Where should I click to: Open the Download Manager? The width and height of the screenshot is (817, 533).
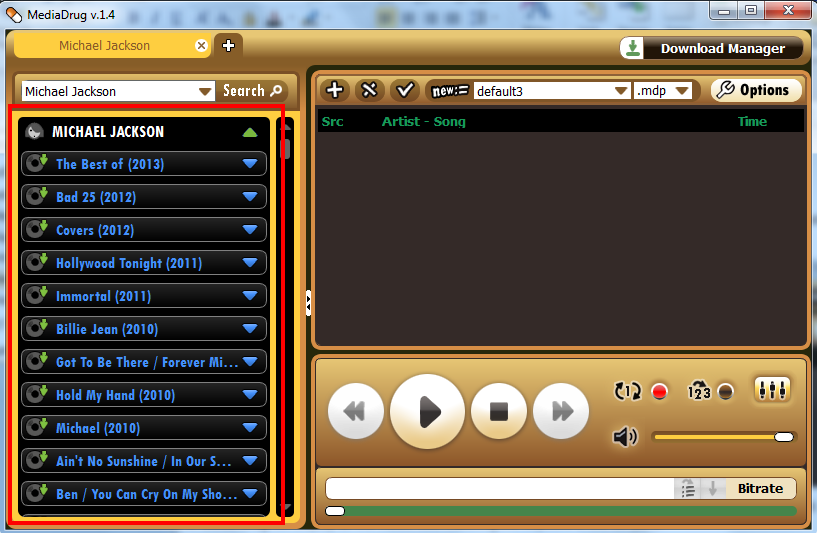pyautogui.click(x=711, y=48)
